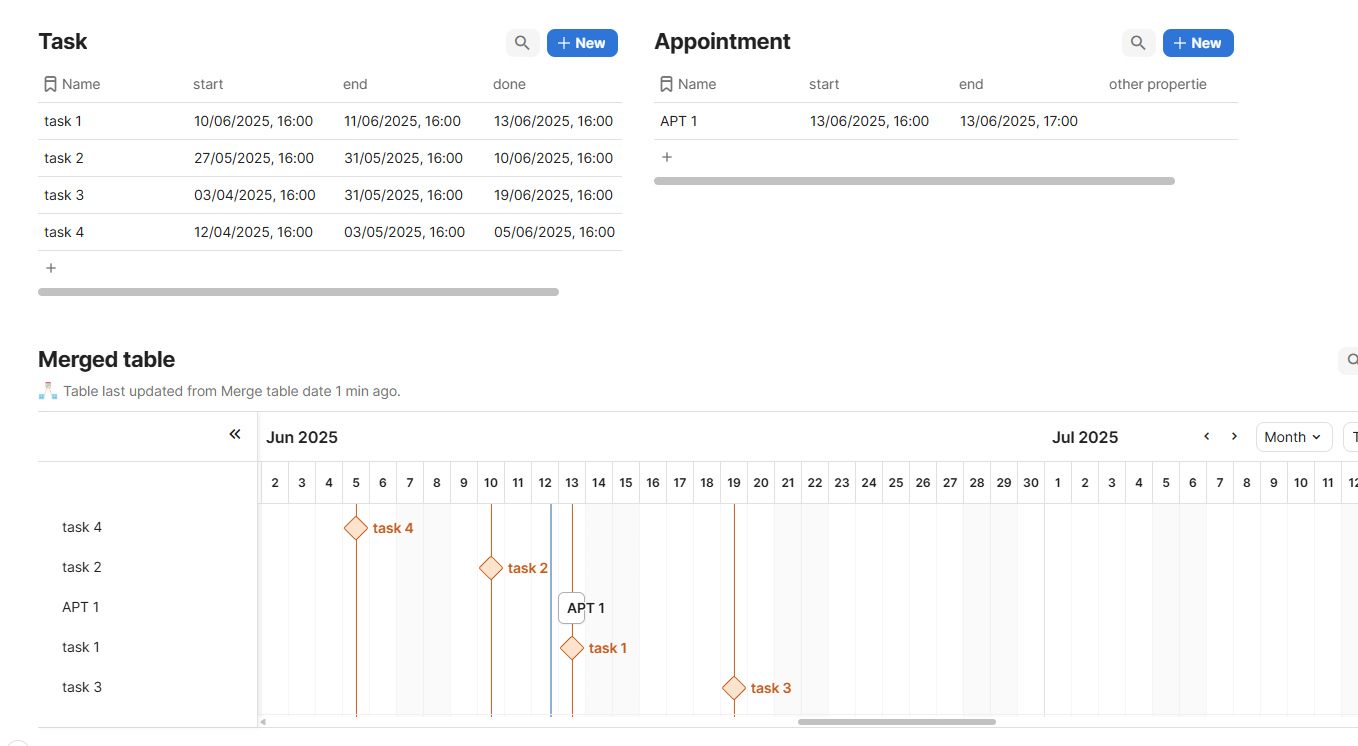Screen dimensions: 1358x746
Task: Click the New button in Appointment table
Action: tap(1198, 43)
